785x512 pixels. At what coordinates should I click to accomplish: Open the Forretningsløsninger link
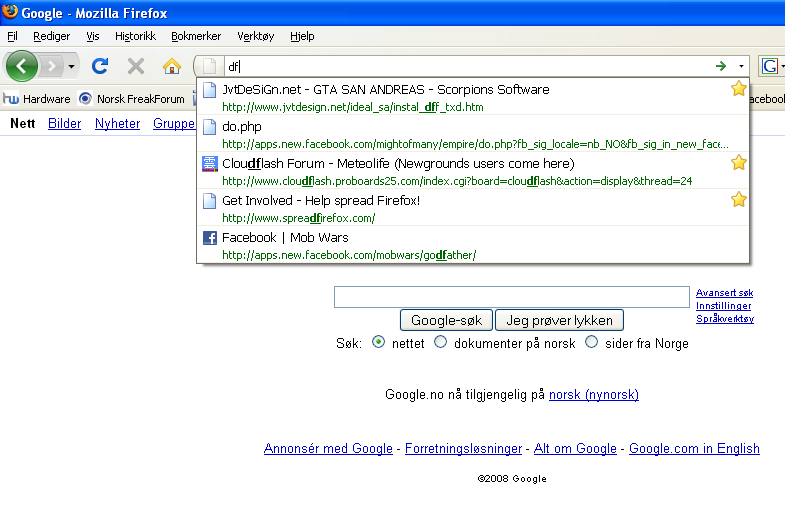coord(463,448)
